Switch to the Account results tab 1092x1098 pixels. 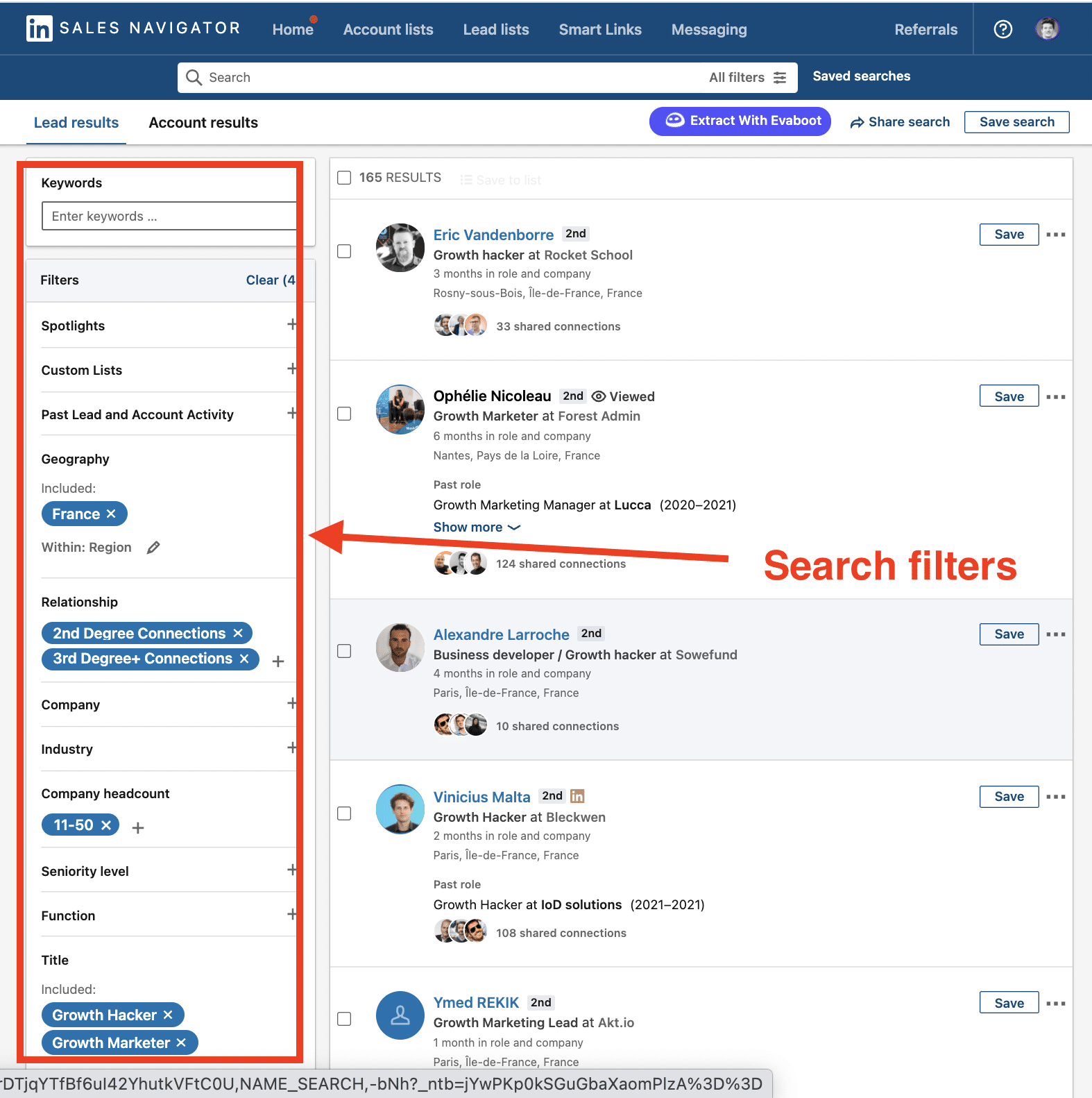203,123
